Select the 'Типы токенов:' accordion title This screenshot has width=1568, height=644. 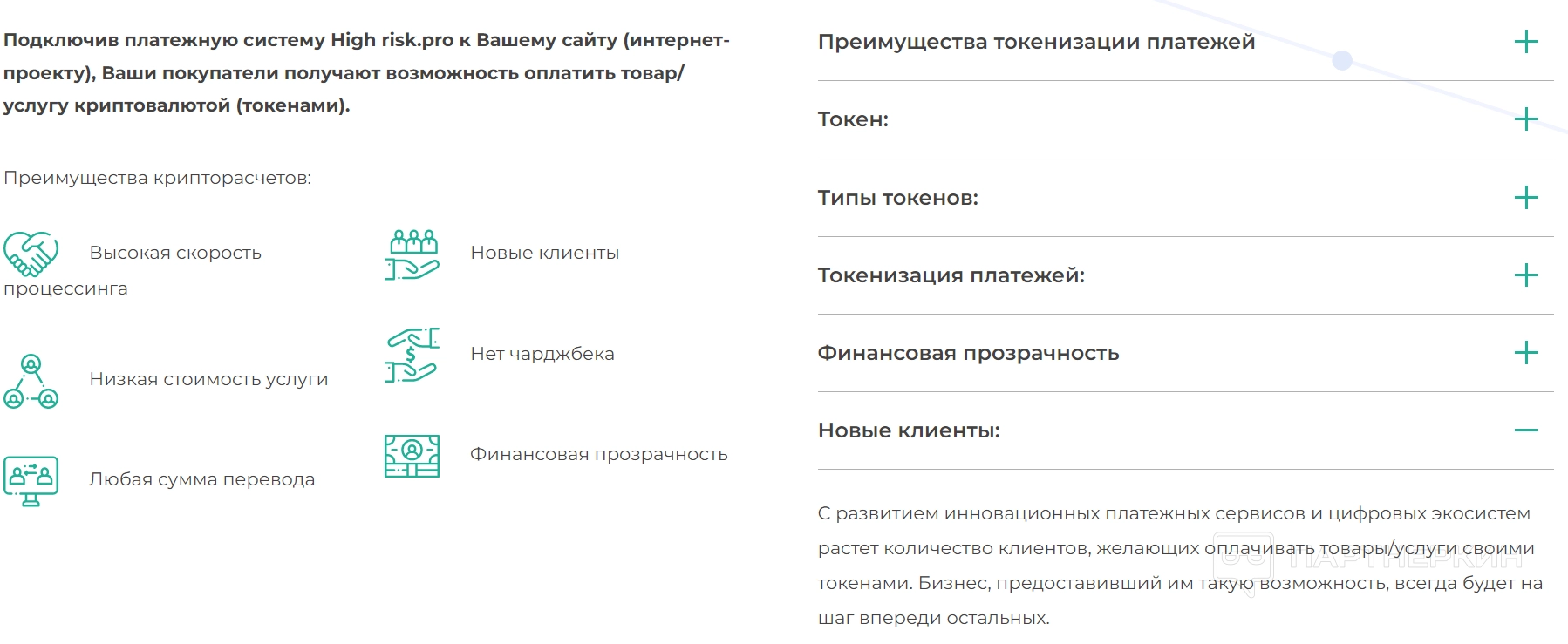pyautogui.click(x=897, y=198)
